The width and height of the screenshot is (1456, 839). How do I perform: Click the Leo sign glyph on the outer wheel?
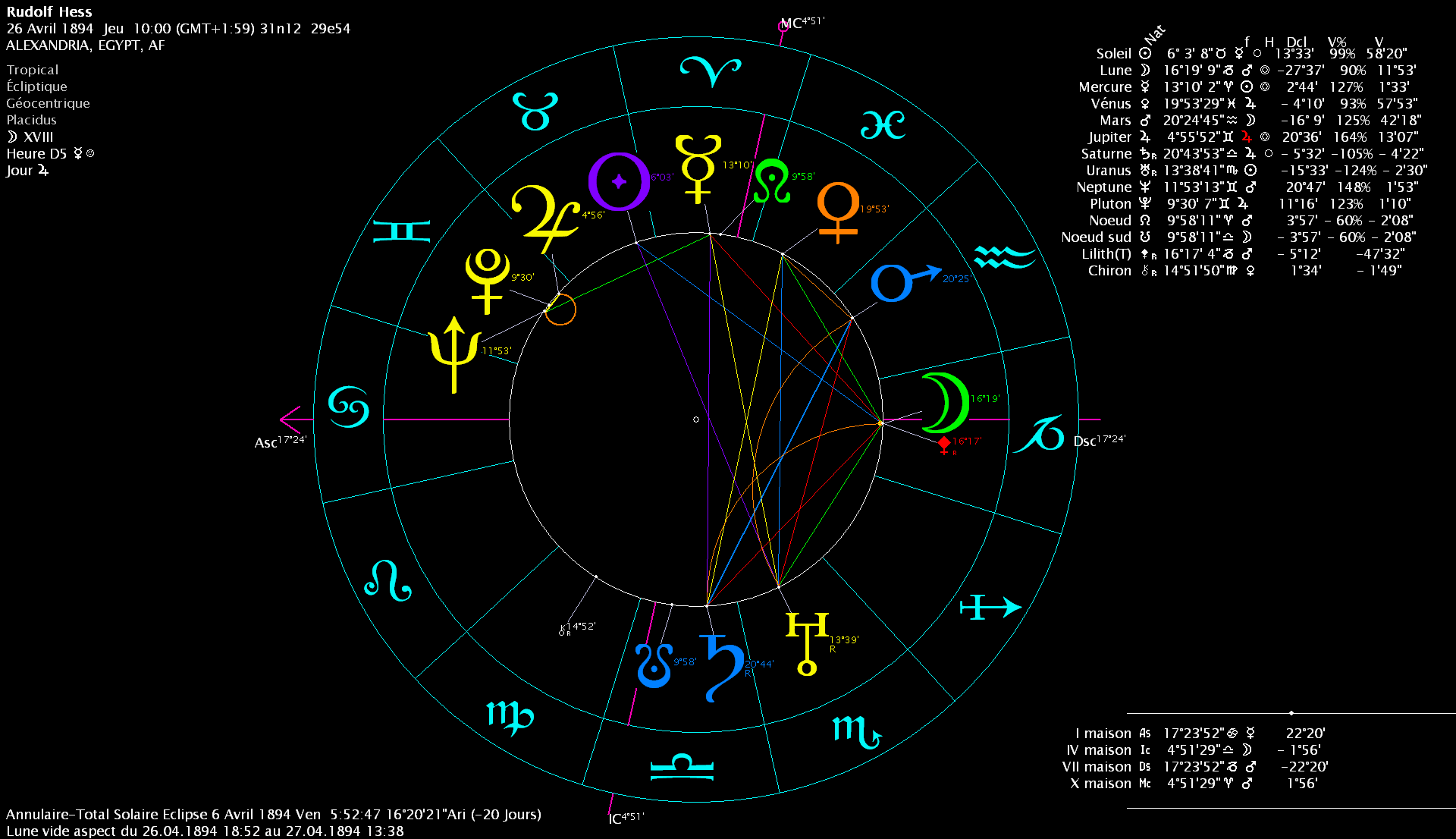click(388, 581)
